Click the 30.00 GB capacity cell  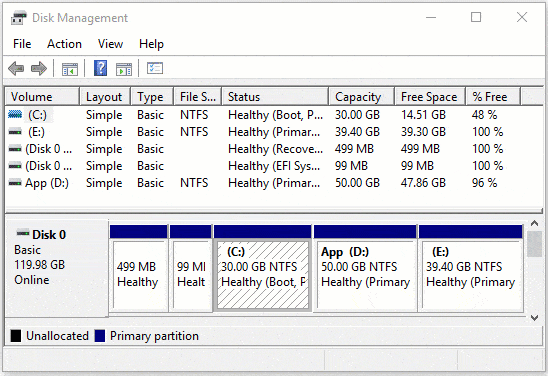(x=357, y=115)
